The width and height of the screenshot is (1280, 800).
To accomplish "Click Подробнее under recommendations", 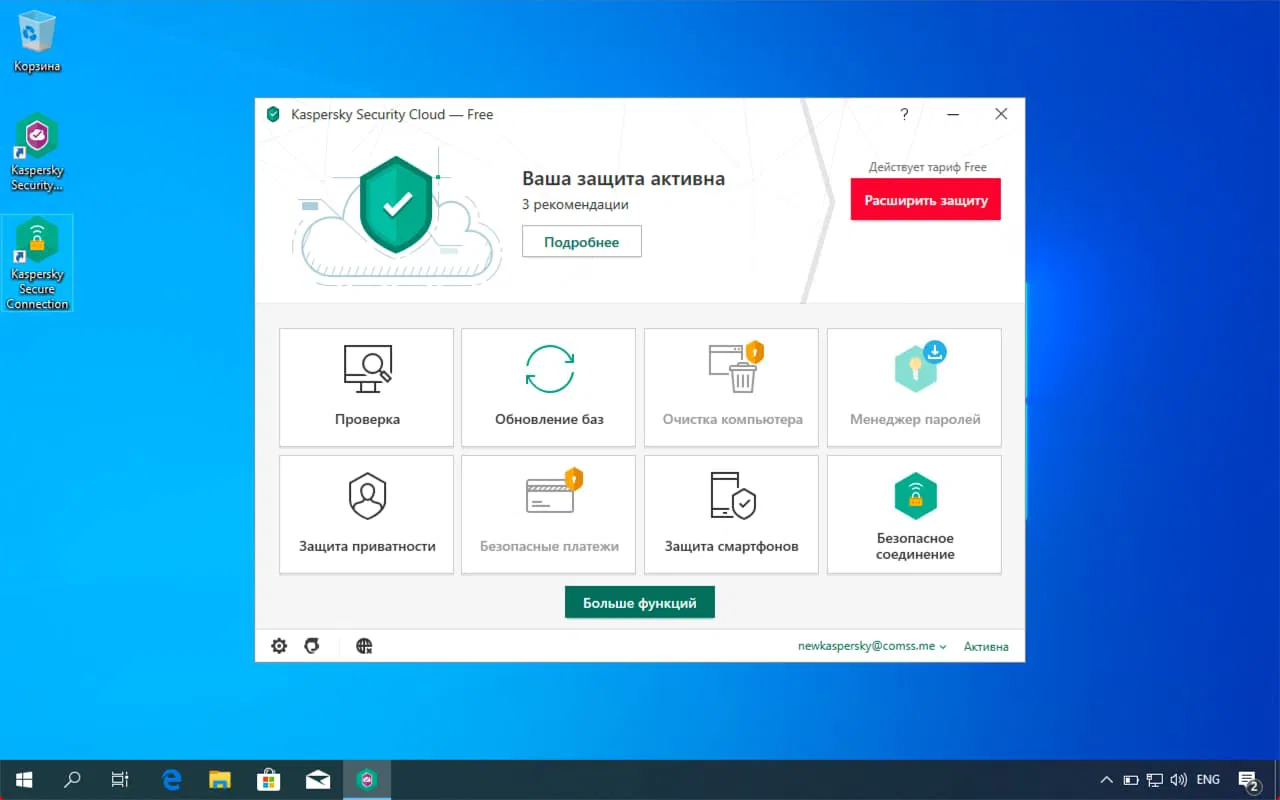I will point(581,241).
